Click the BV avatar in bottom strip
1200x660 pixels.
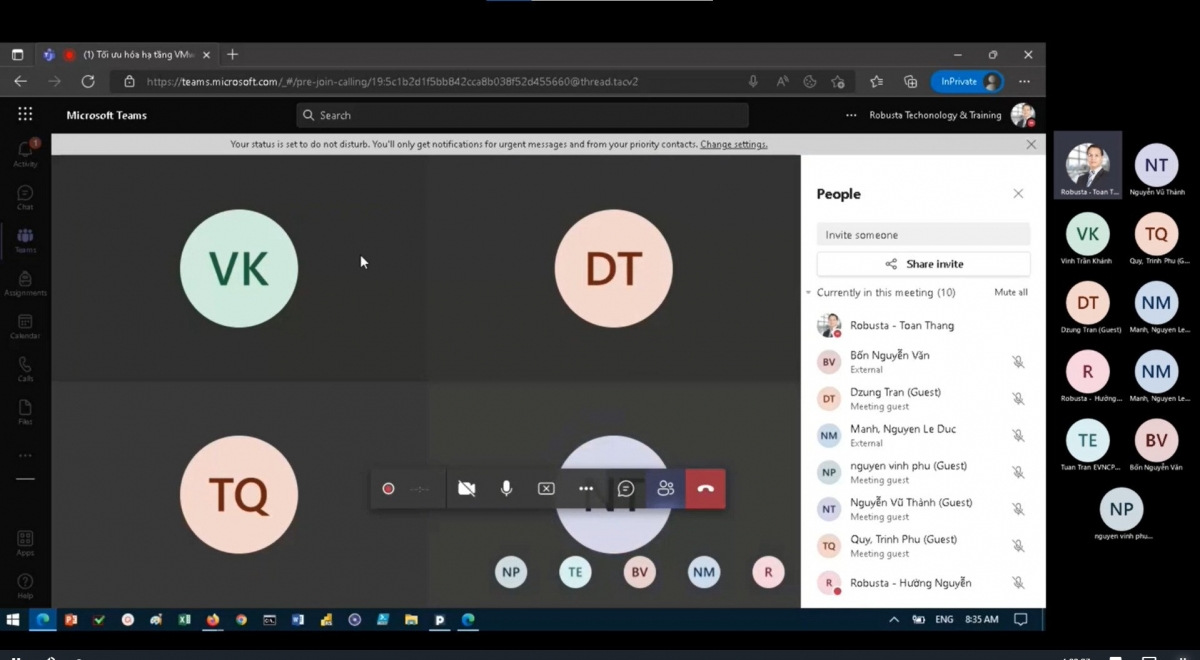point(639,572)
